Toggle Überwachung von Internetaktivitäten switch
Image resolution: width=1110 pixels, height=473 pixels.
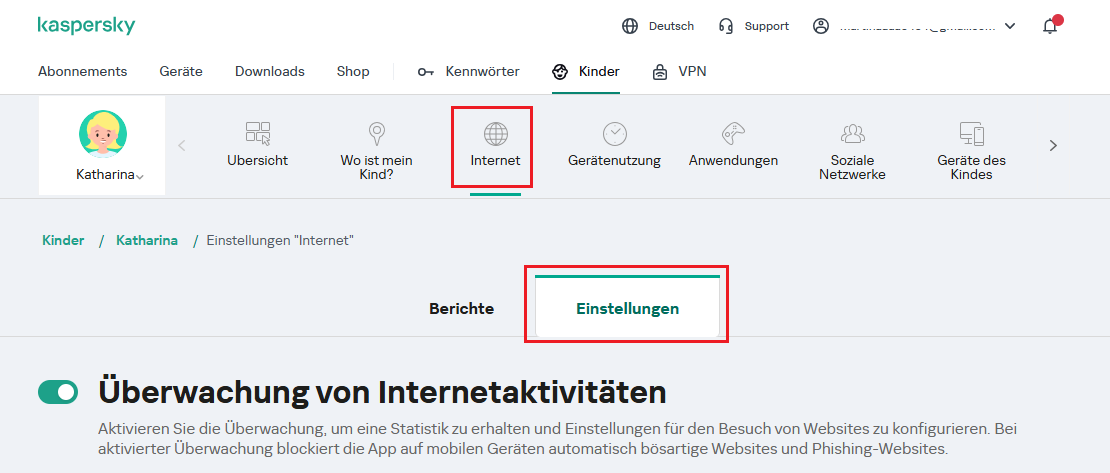pyautogui.click(x=58, y=392)
